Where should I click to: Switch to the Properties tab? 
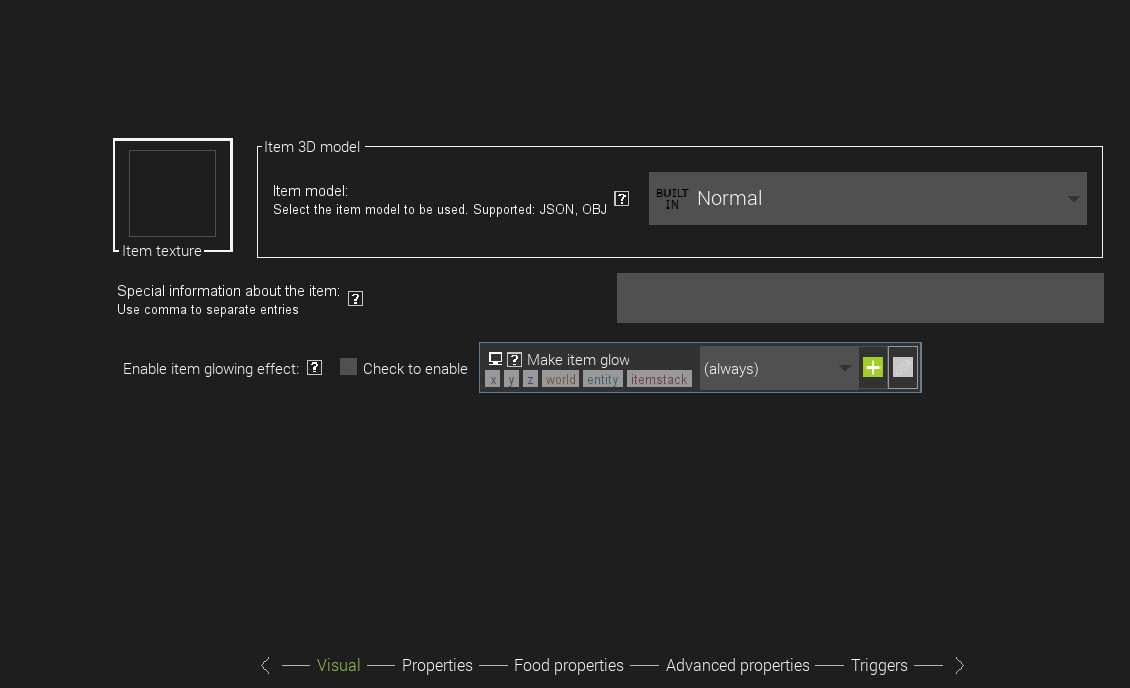[x=437, y=665]
